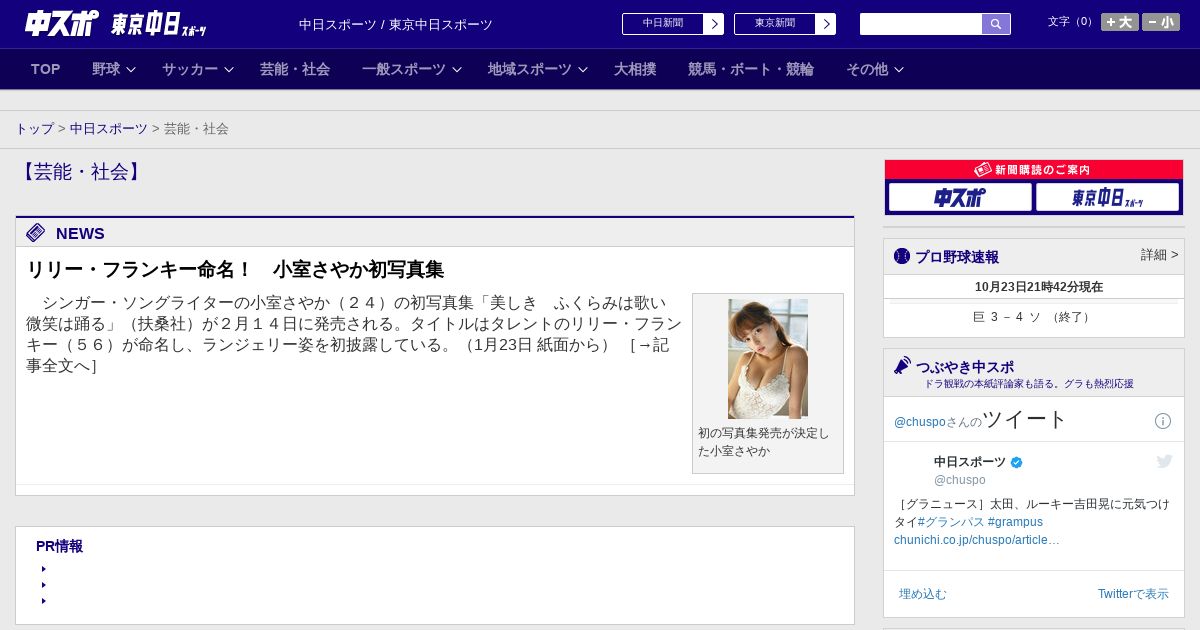
Task: Click the 中スポ subscription banner button
Action: click(x=960, y=198)
